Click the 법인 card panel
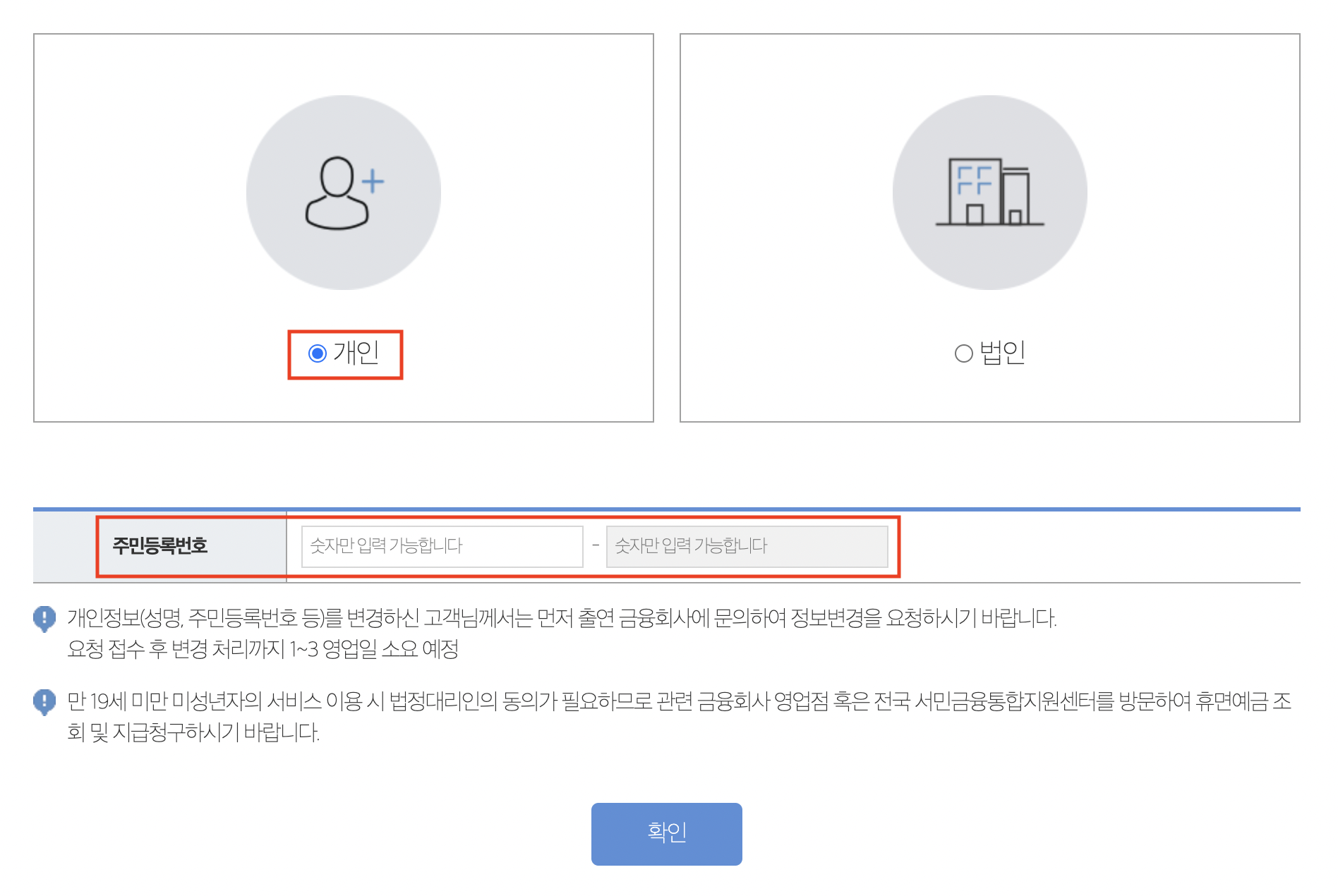Image resolution: width=1338 pixels, height=896 pixels. point(989,226)
